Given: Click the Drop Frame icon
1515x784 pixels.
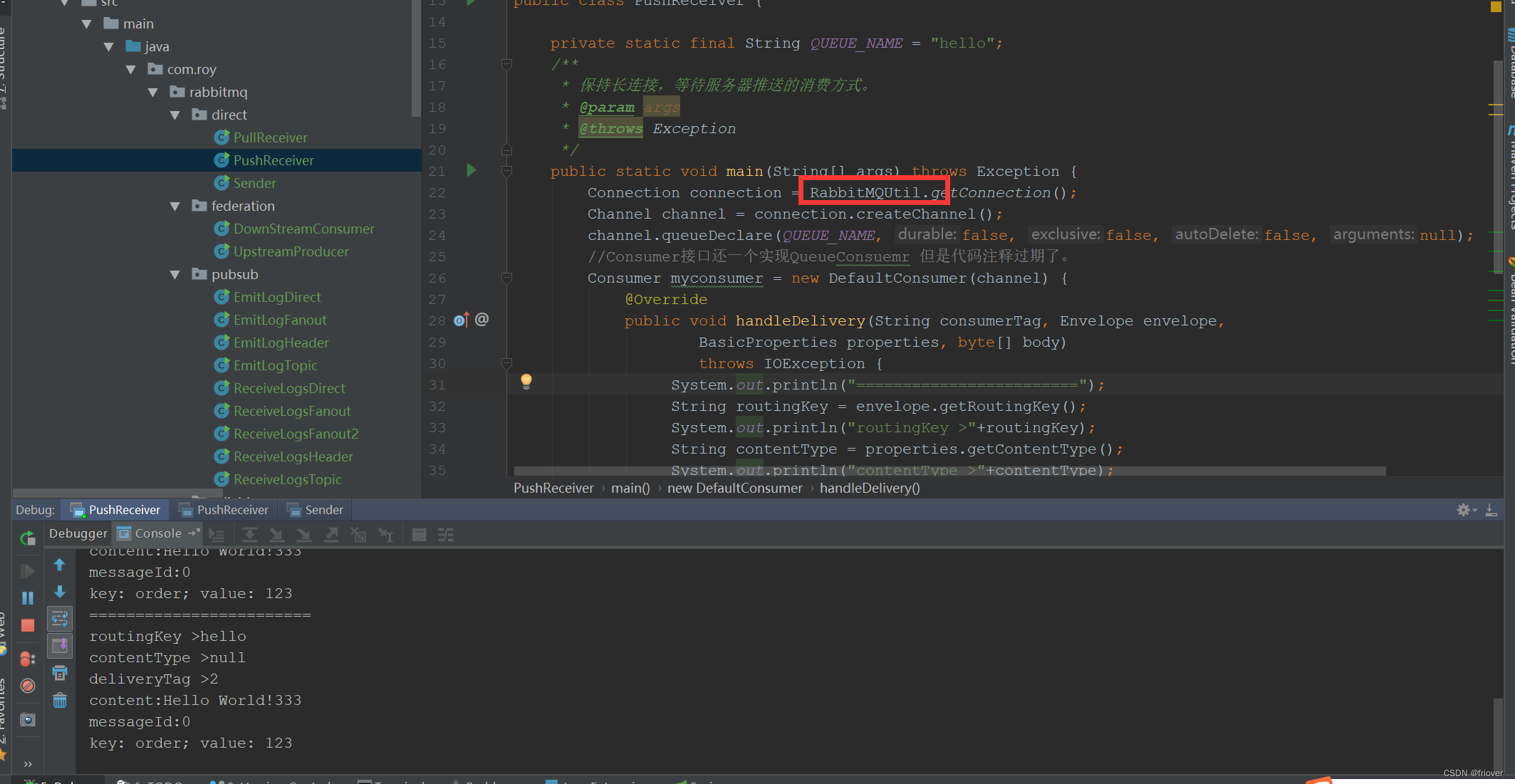Looking at the screenshot, I should [358, 535].
